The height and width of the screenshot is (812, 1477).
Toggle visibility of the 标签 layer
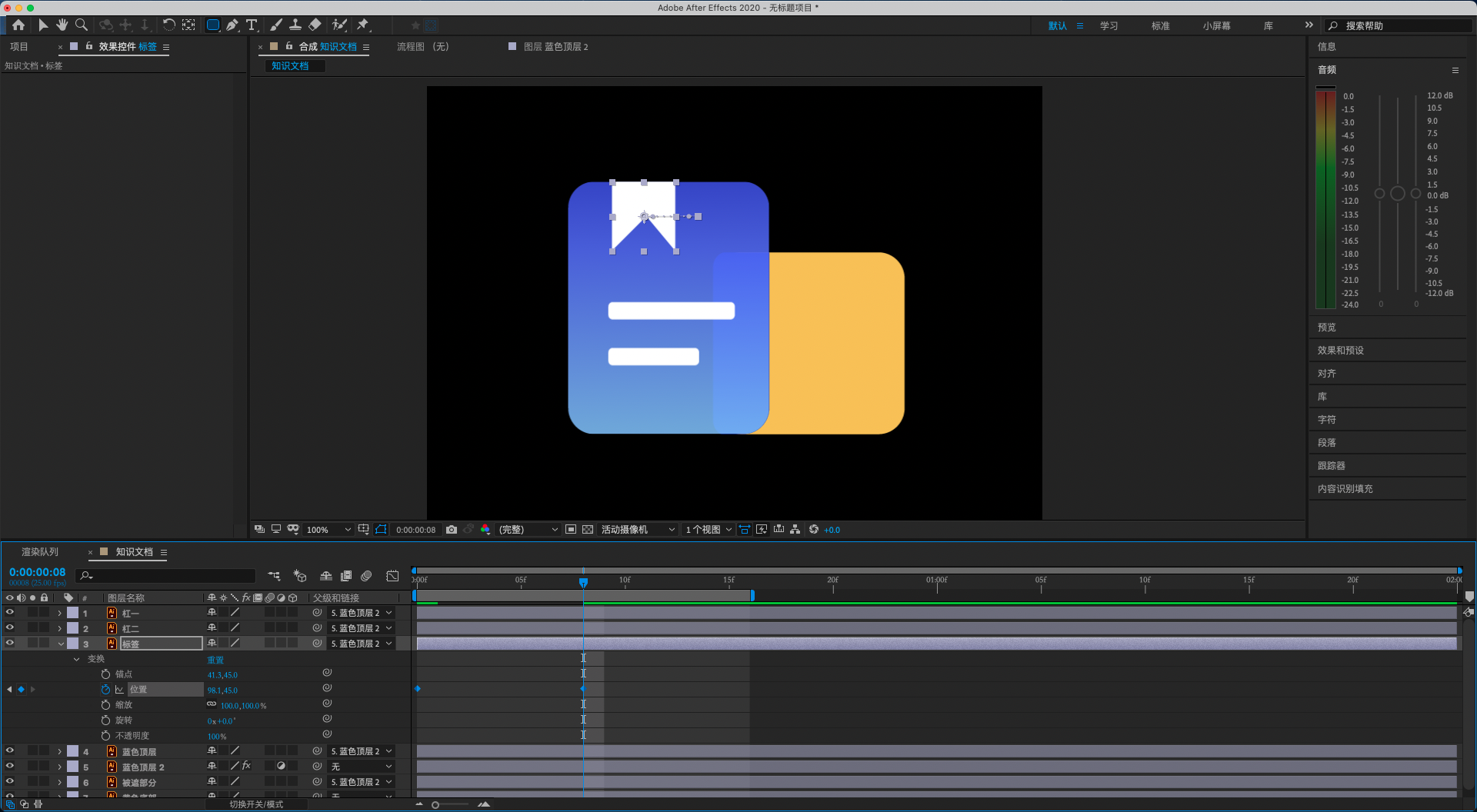(x=10, y=644)
